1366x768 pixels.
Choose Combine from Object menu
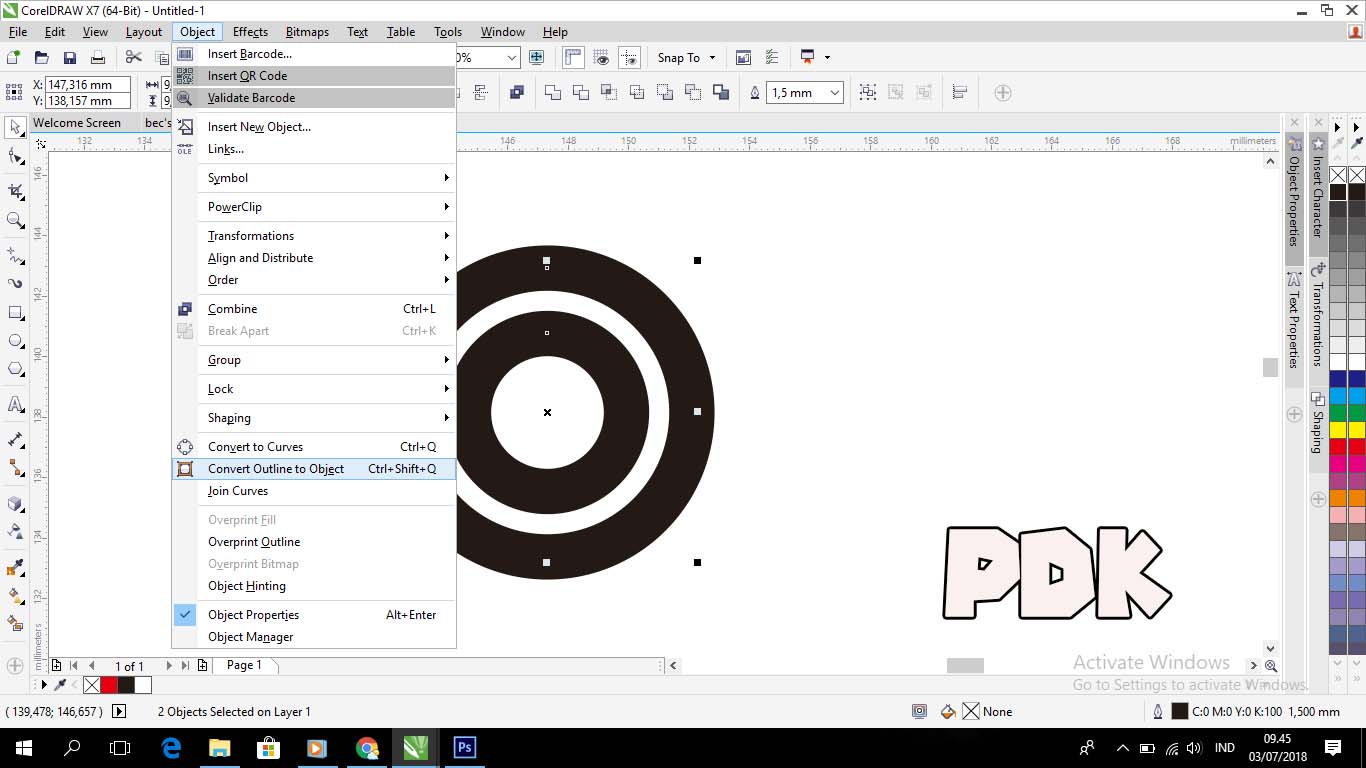(314, 309)
